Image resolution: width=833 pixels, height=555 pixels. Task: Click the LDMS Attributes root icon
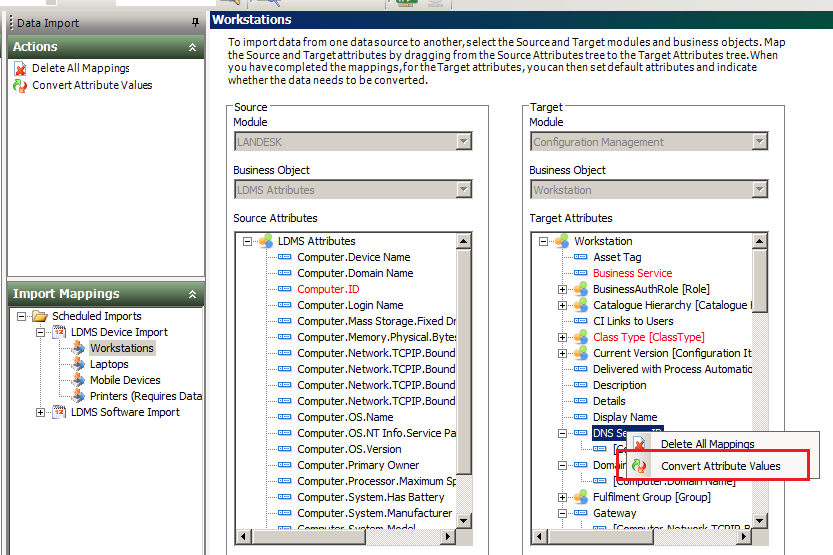(x=265, y=241)
